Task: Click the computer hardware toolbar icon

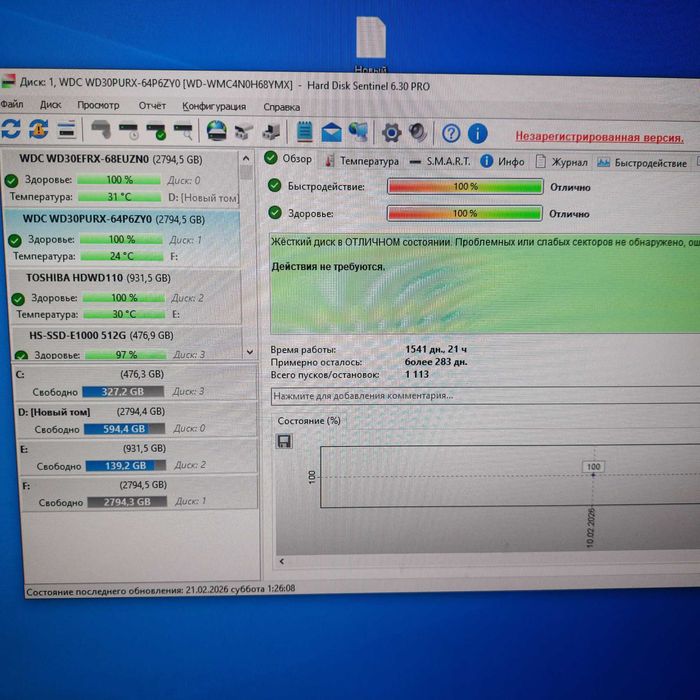Action: coord(271,132)
